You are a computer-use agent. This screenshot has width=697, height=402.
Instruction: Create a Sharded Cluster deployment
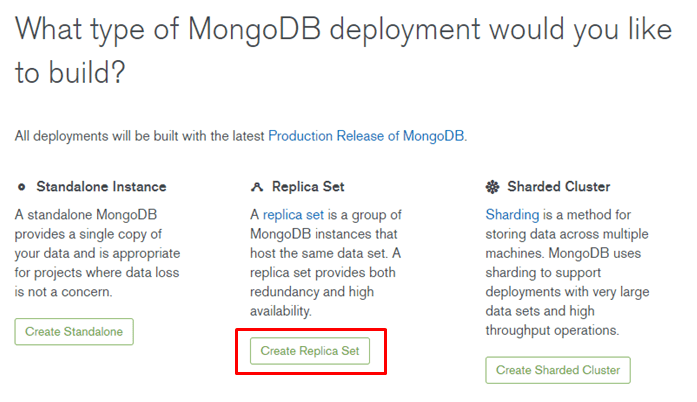(558, 370)
